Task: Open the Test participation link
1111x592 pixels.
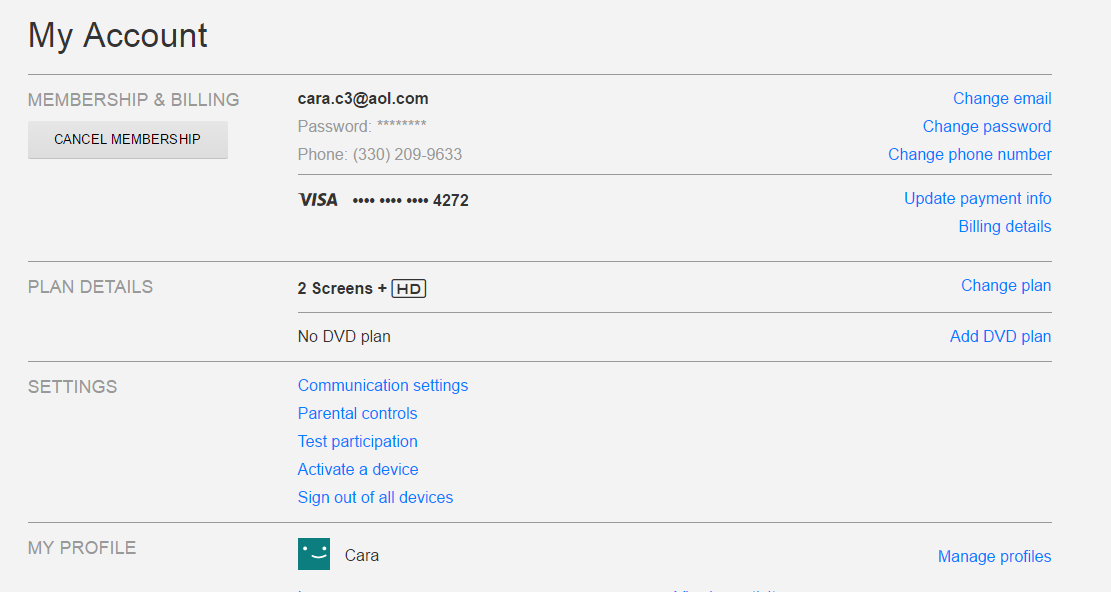Action: click(x=357, y=441)
